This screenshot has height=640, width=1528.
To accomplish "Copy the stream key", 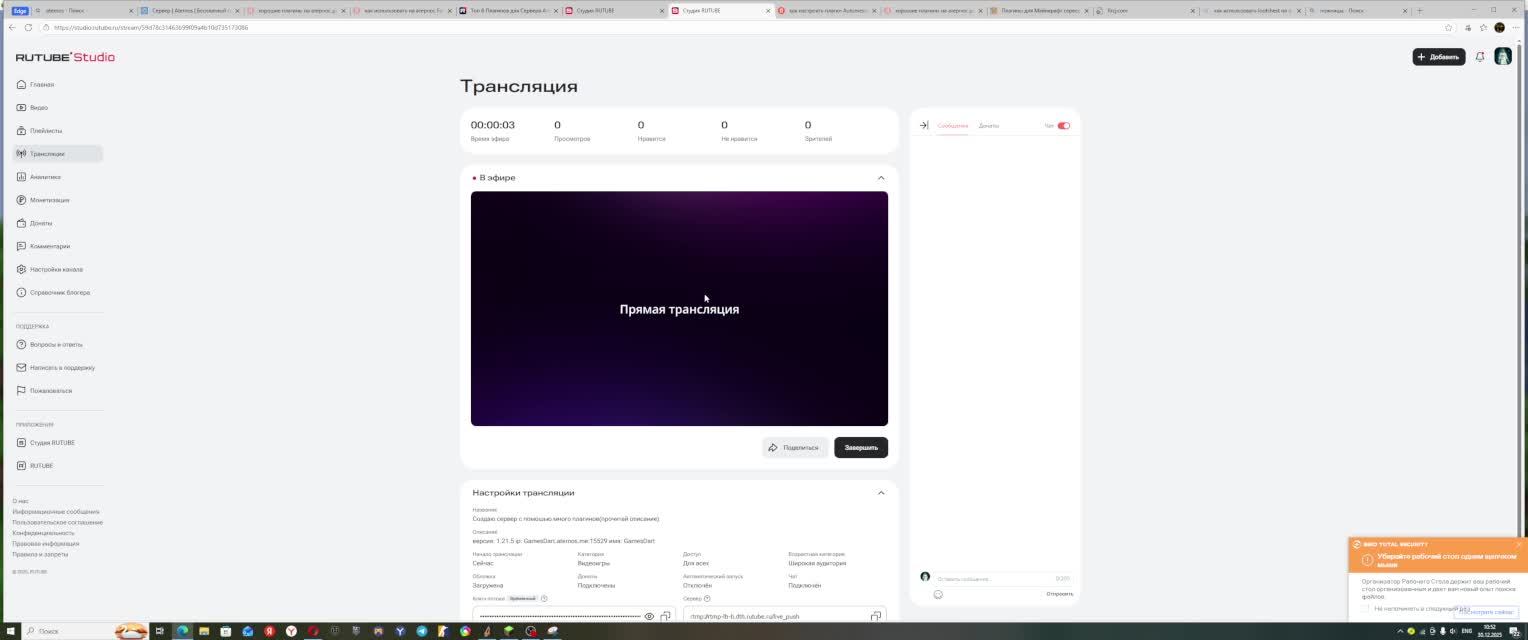I will coord(665,616).
